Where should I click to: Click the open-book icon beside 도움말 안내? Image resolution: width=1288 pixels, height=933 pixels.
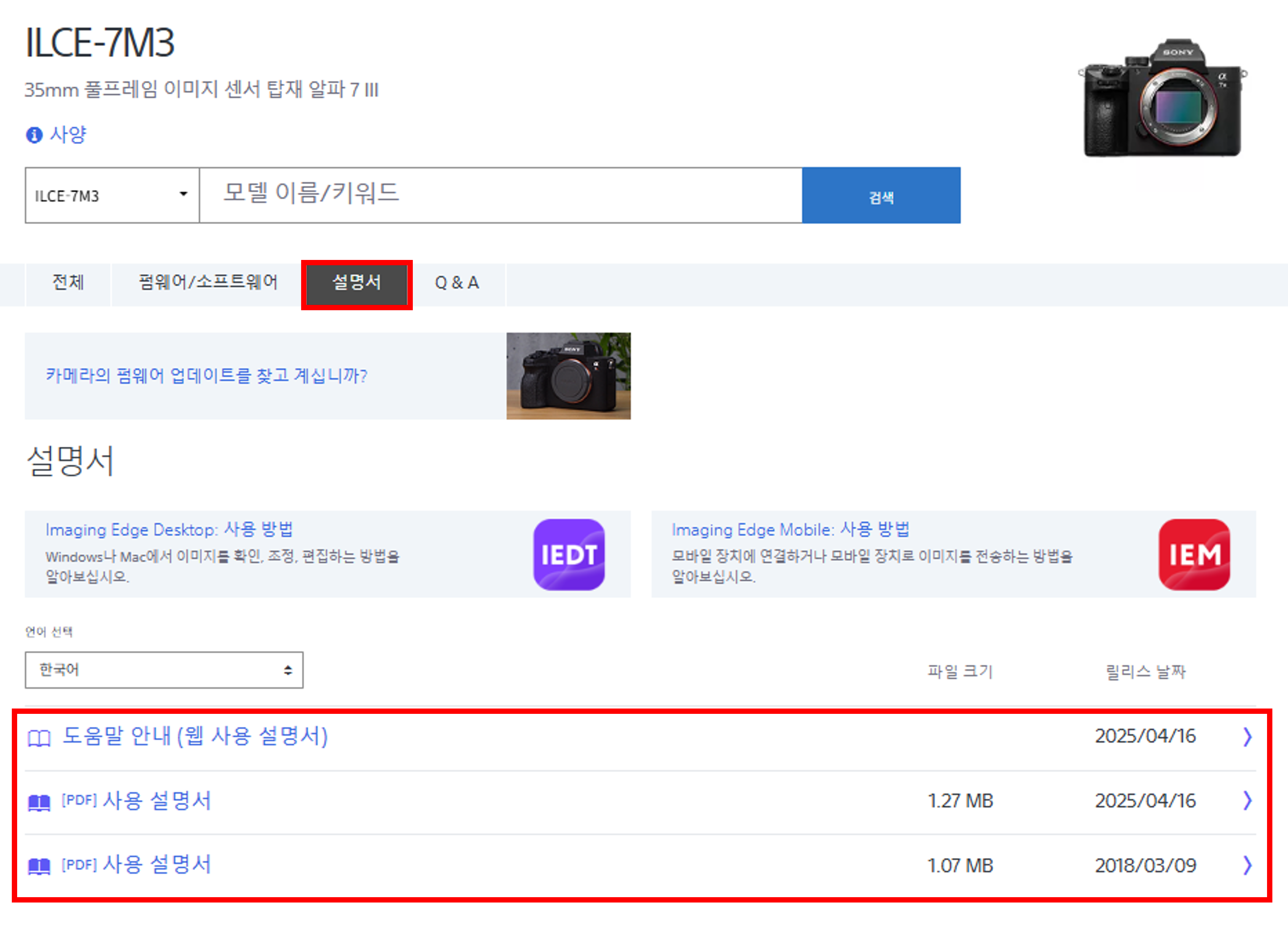pyautogui.click(x=39, y=738)
